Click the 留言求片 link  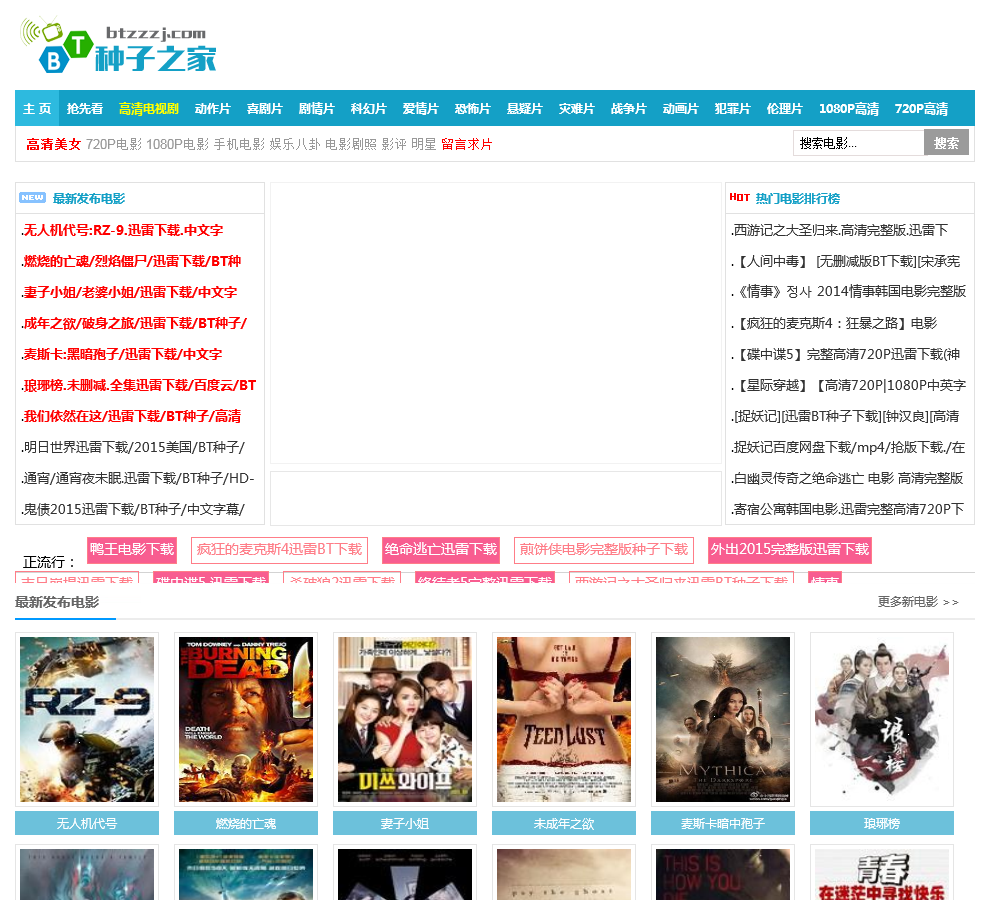click(467, 145)
